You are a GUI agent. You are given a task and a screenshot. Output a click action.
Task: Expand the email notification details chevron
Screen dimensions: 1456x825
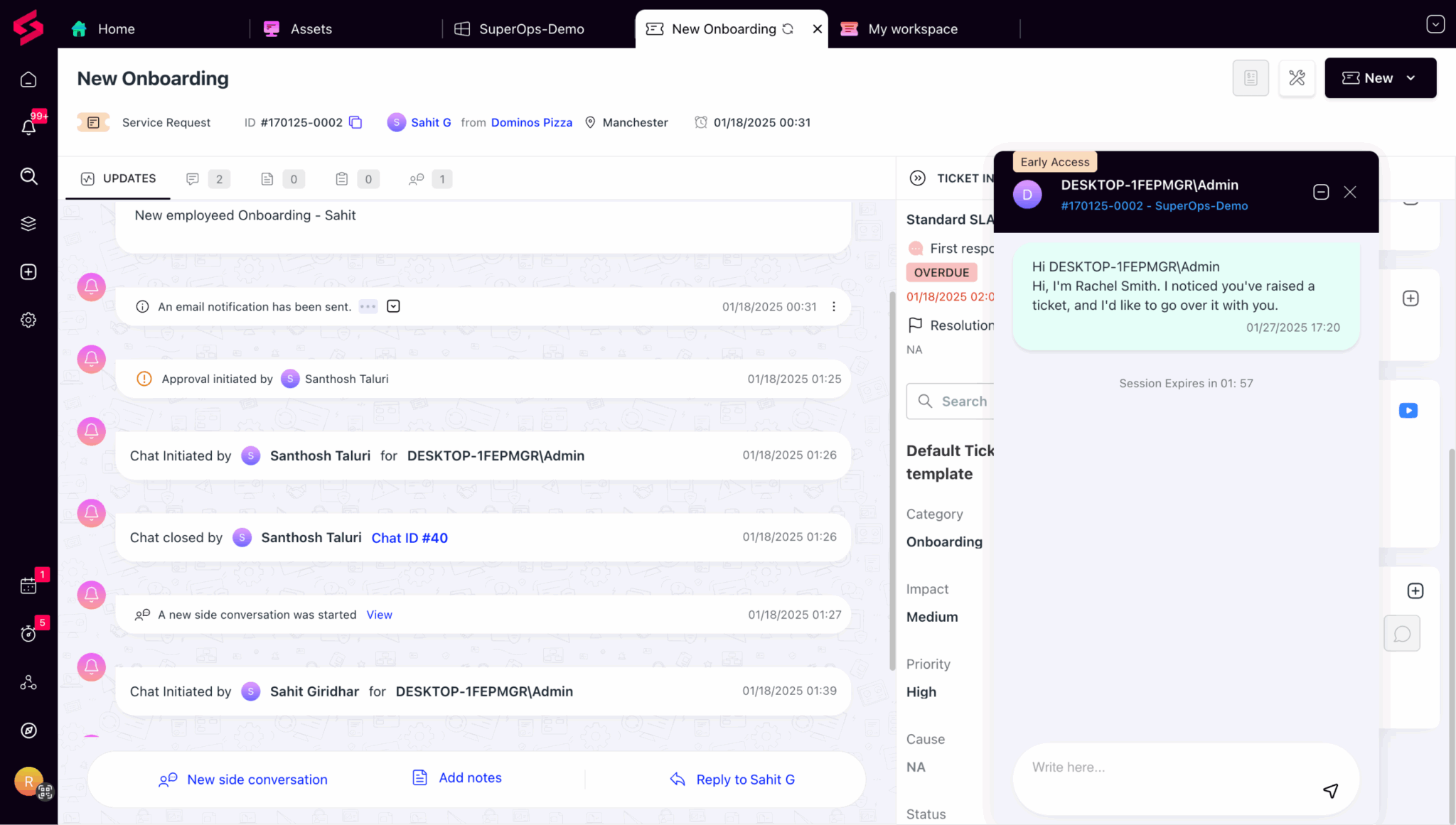(x=393, y=306)
